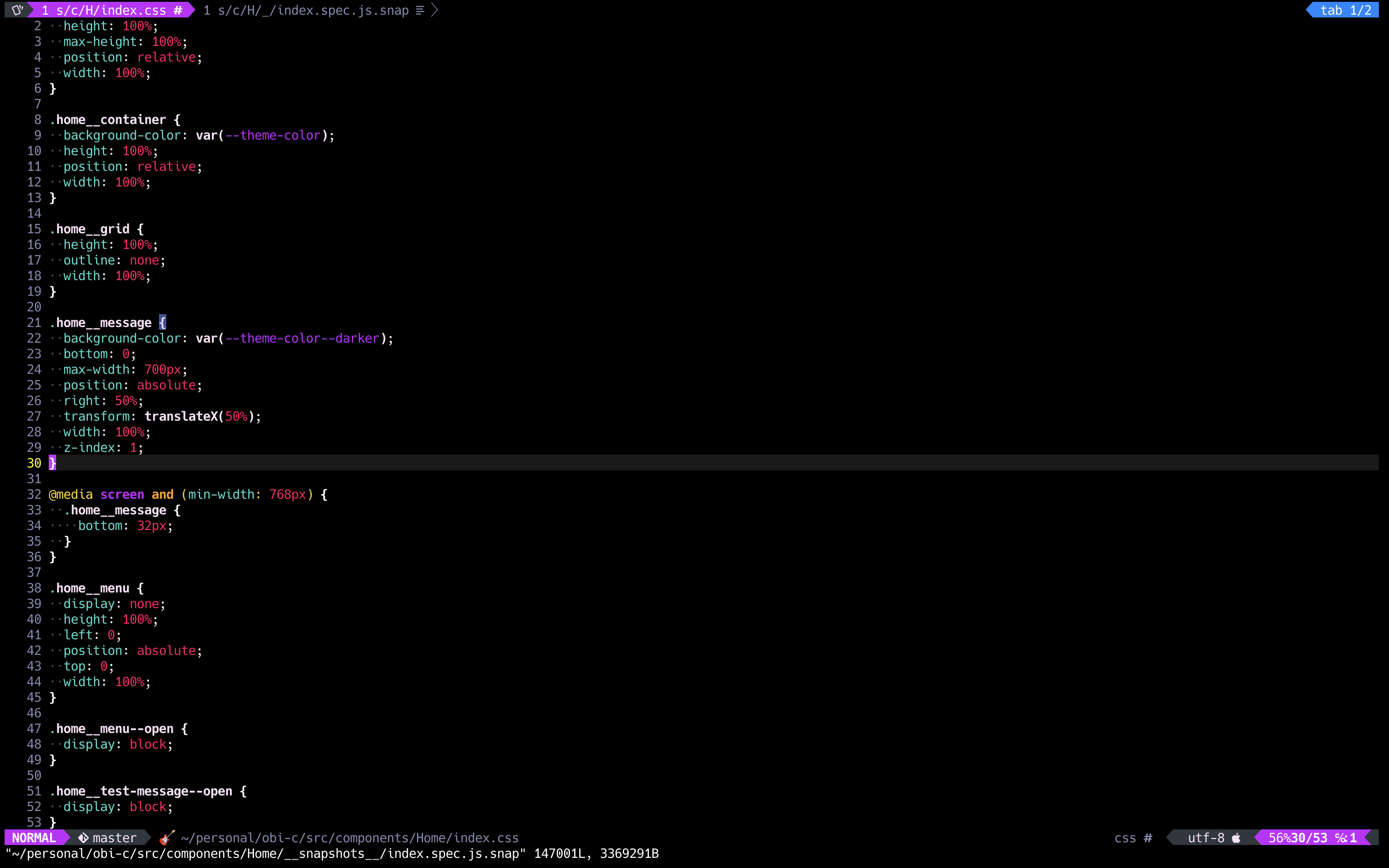Click the .home__menu selector on line 38
Viewport: 1389px width, 868px height.
tap(89, 588)
